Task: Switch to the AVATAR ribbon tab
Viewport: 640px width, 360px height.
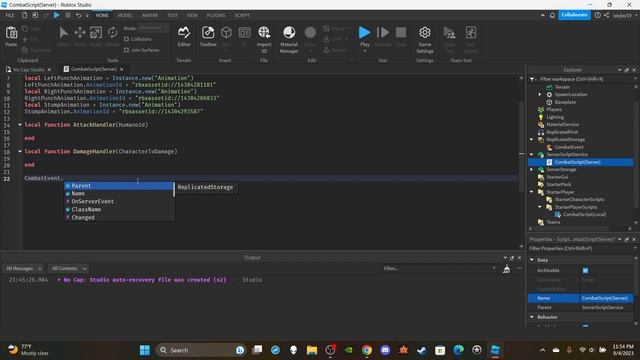Action: 150,15
